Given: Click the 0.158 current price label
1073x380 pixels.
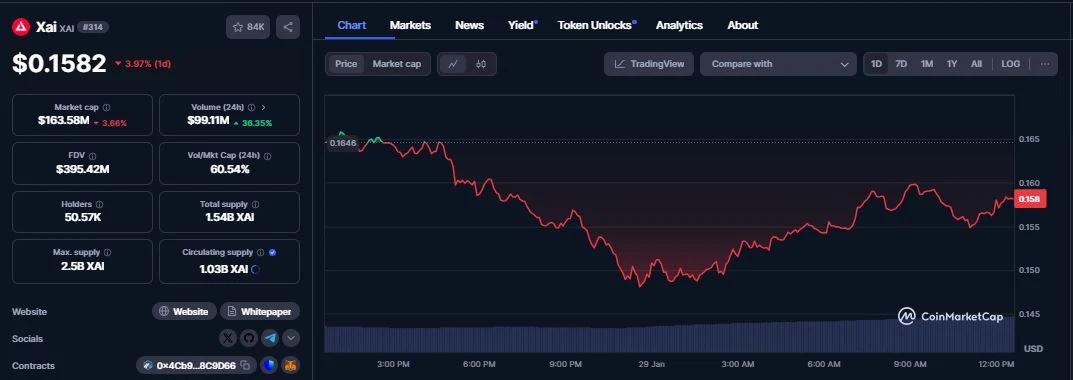Looking at the screenshot, I should 1029,199.
